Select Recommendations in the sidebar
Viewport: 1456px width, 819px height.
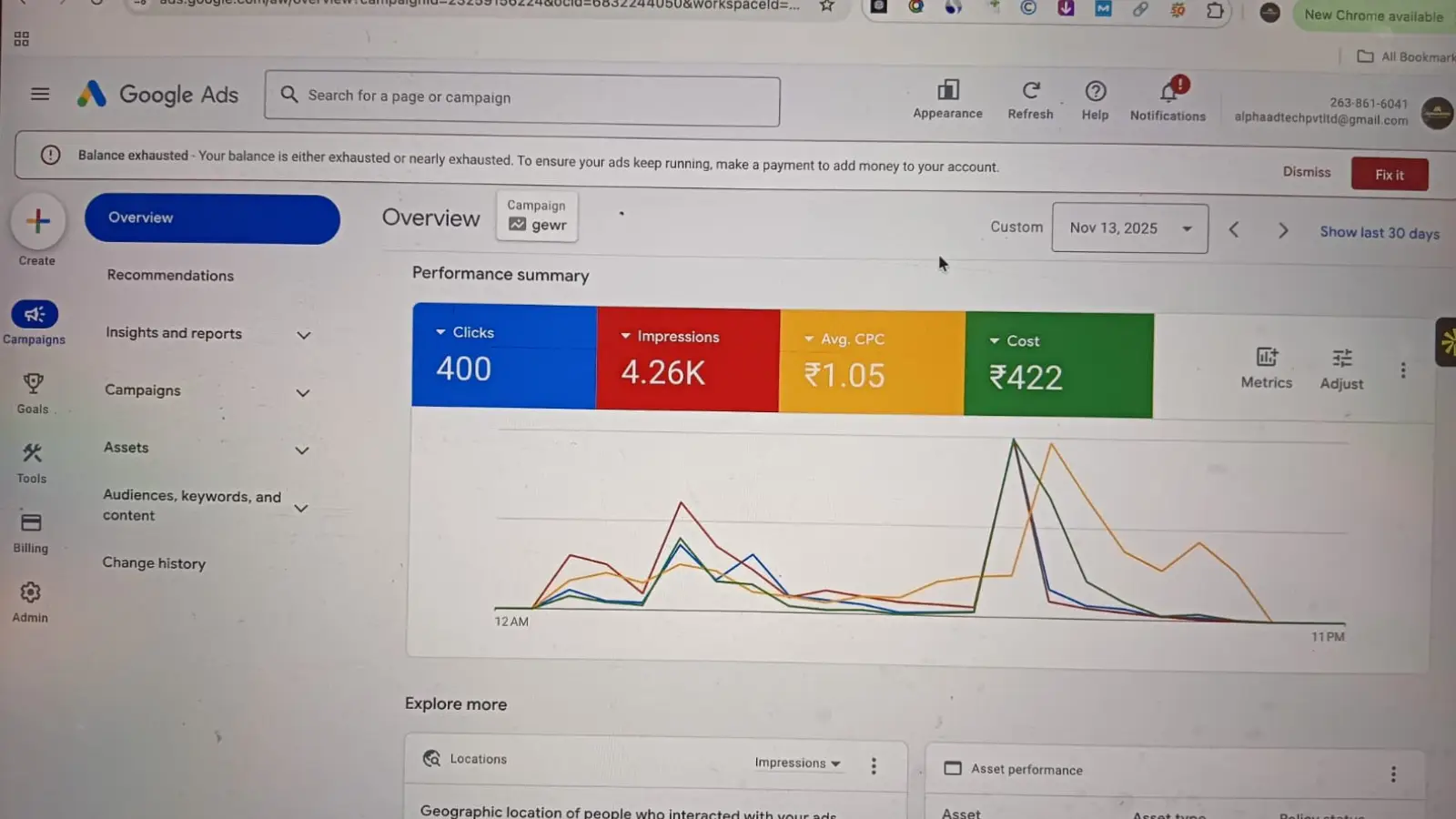[x=170, y=276]
